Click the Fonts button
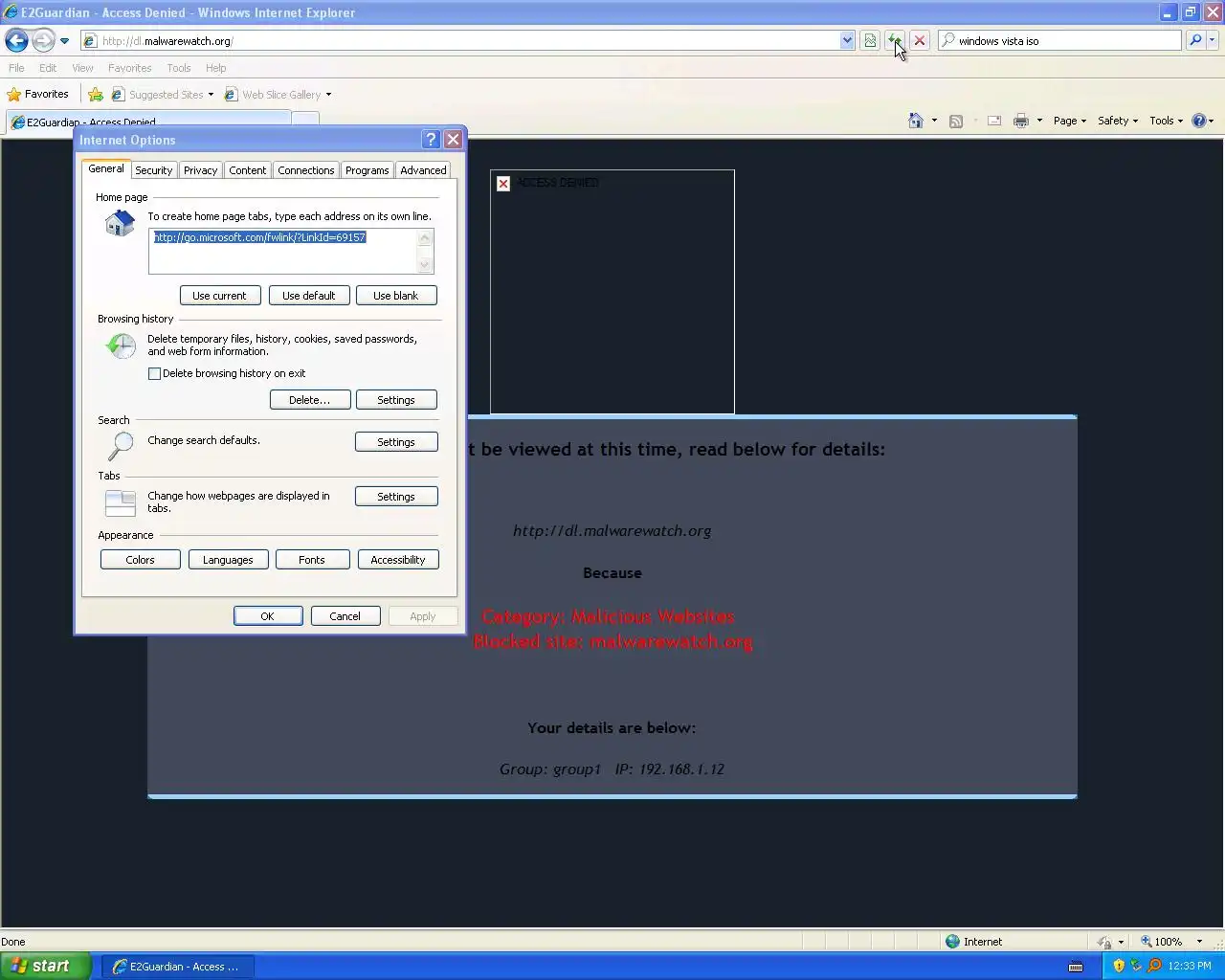This screenshot has height=980, width=1225. [x=312, y=560]
